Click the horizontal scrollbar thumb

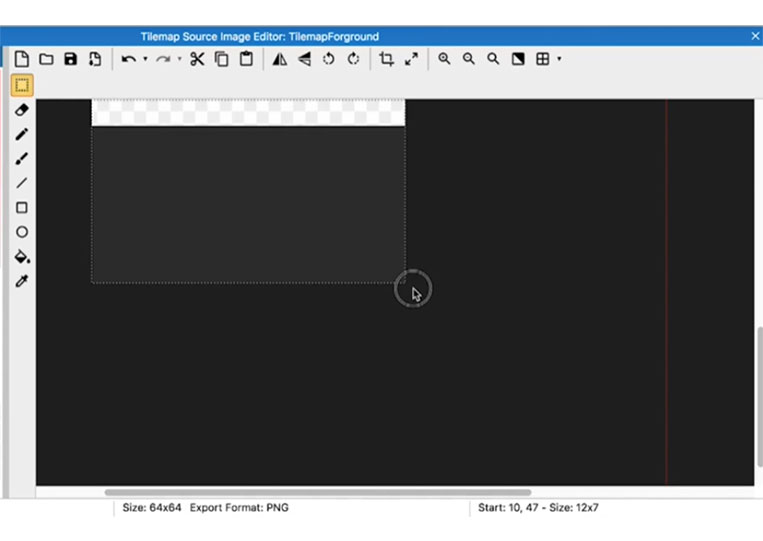coord(317,492)
